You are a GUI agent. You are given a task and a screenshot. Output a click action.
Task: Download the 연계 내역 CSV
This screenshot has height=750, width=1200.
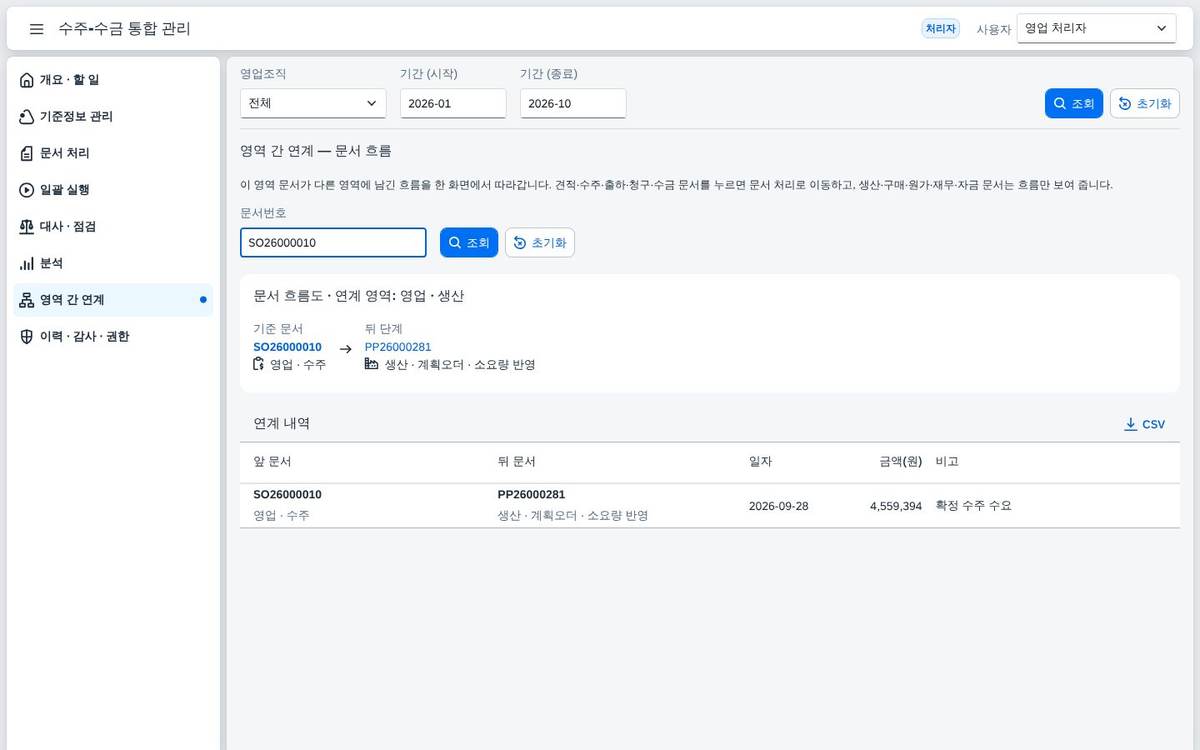tap(1145, 424)
